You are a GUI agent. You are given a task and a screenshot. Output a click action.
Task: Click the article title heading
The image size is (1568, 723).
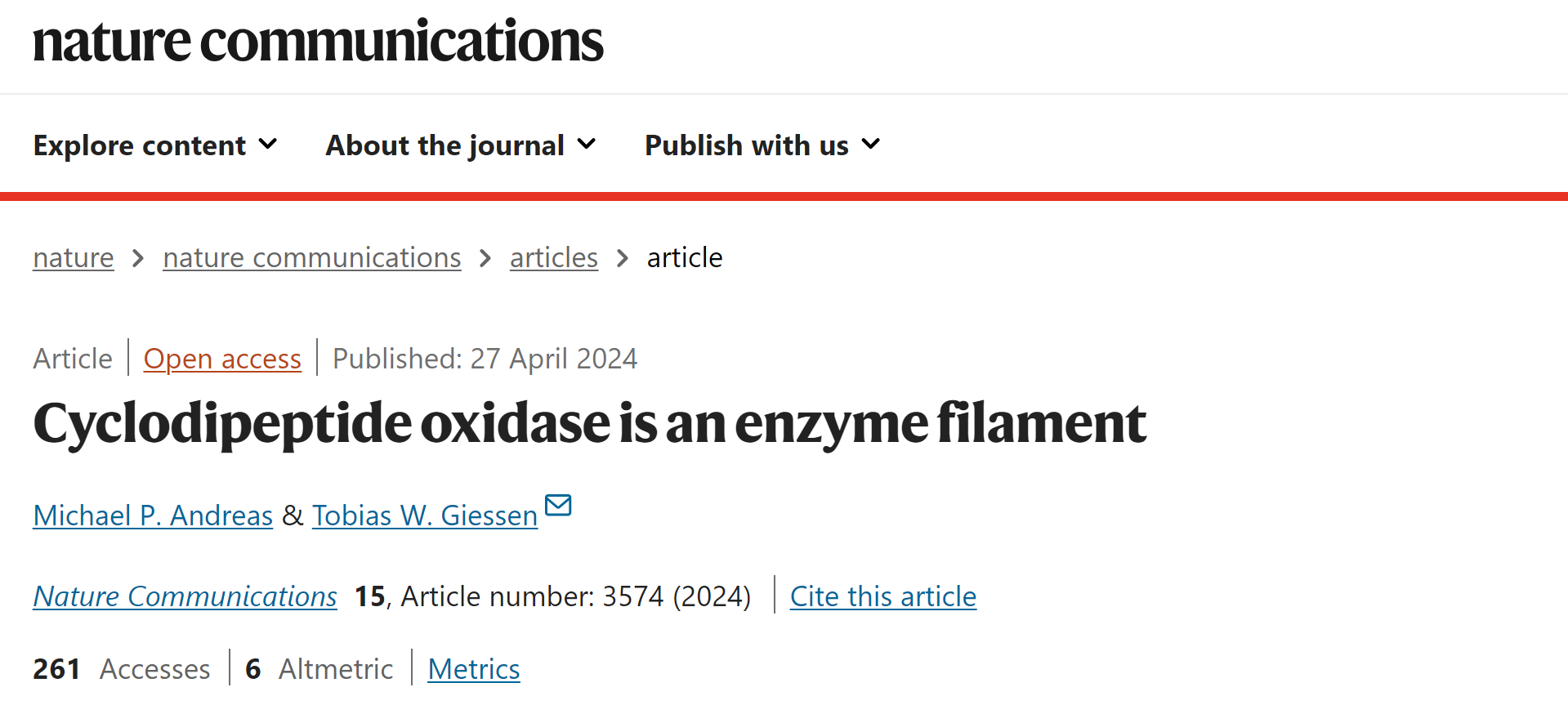tap(590, 424)
